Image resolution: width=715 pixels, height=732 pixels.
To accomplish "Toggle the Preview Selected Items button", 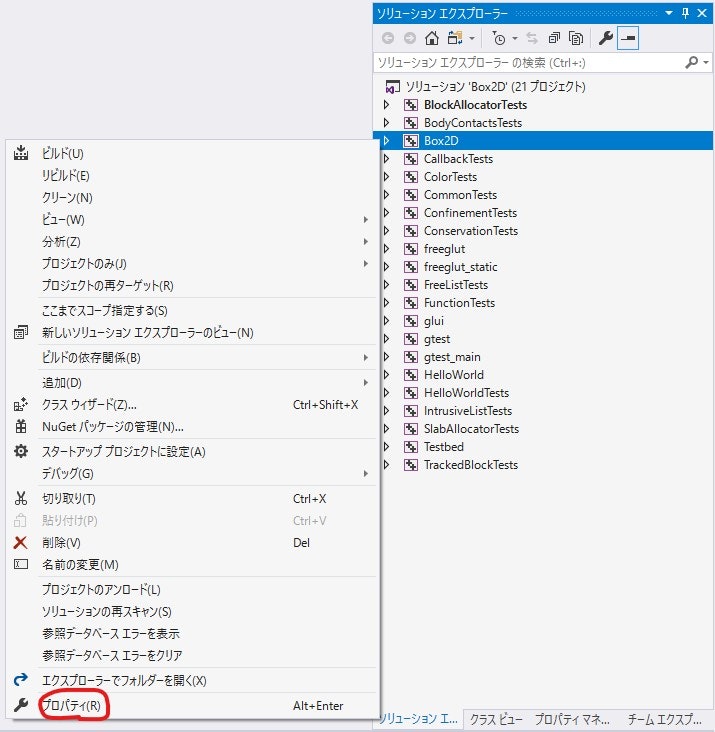I will click(x=628, y=38).
